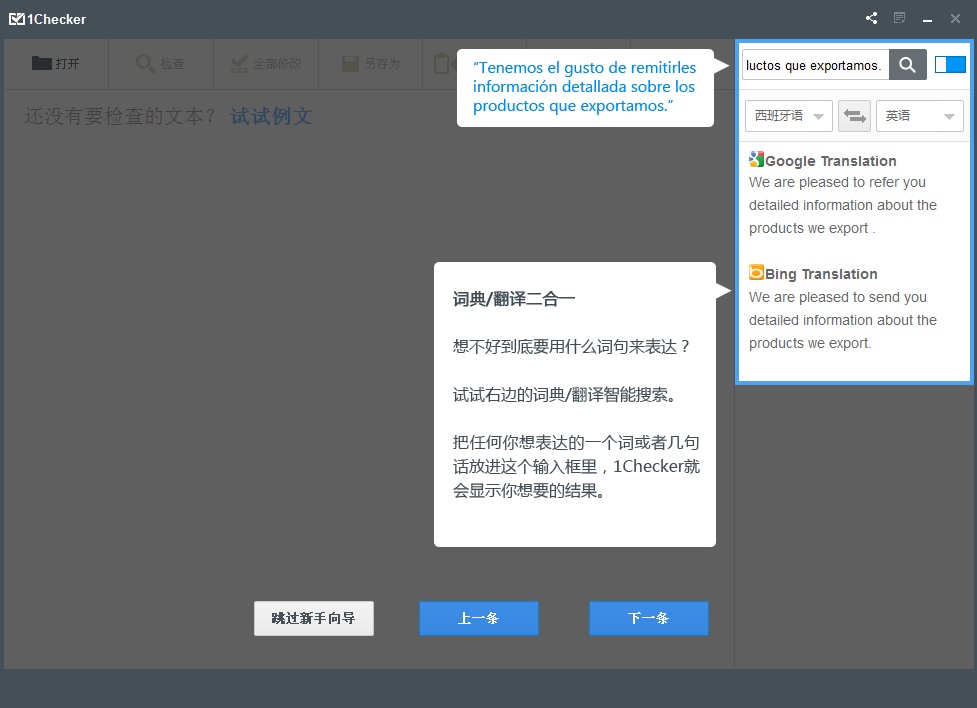
Task: Click the 全部修改 checkmark toolbar icon
Action: [240, 64]
